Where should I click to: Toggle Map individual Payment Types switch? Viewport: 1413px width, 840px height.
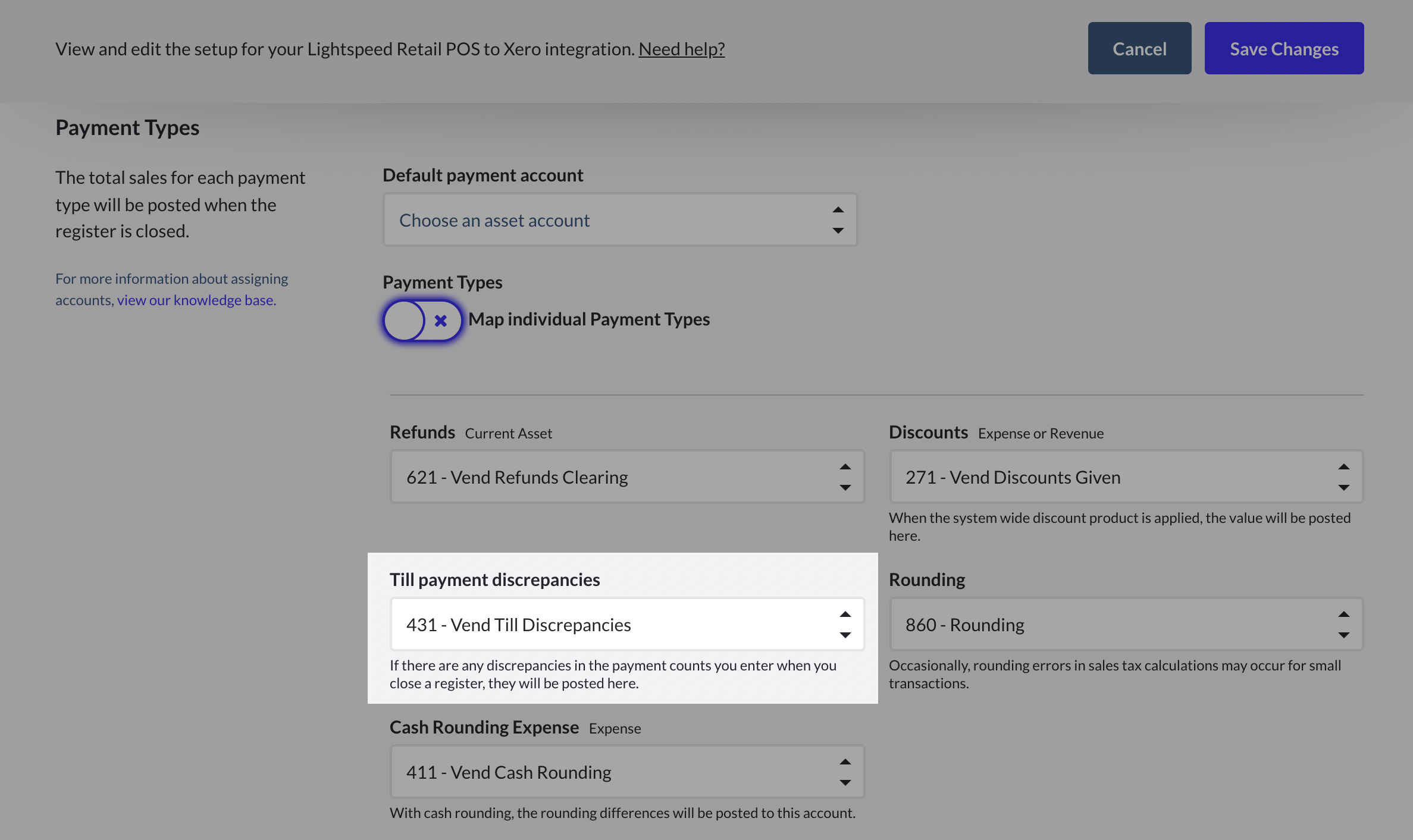422,321
